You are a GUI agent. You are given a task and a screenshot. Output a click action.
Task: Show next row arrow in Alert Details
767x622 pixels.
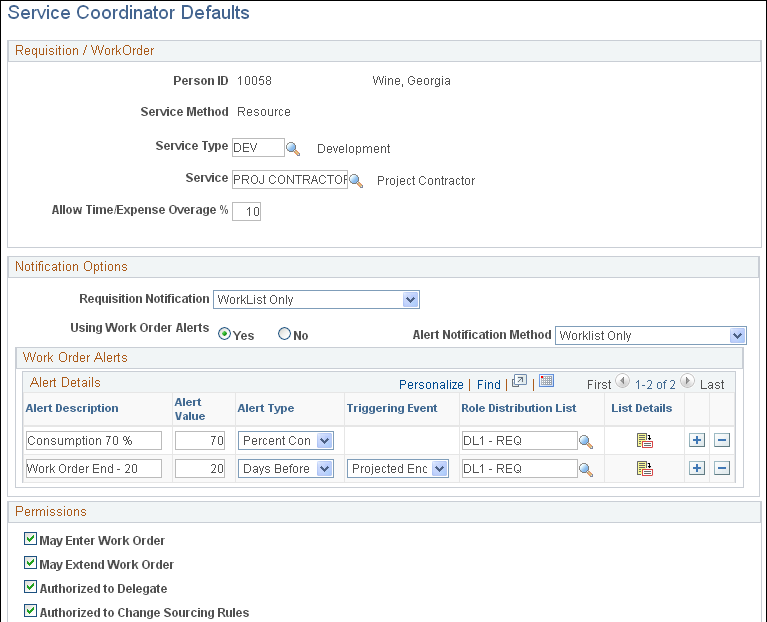click(x=687, y=380)
